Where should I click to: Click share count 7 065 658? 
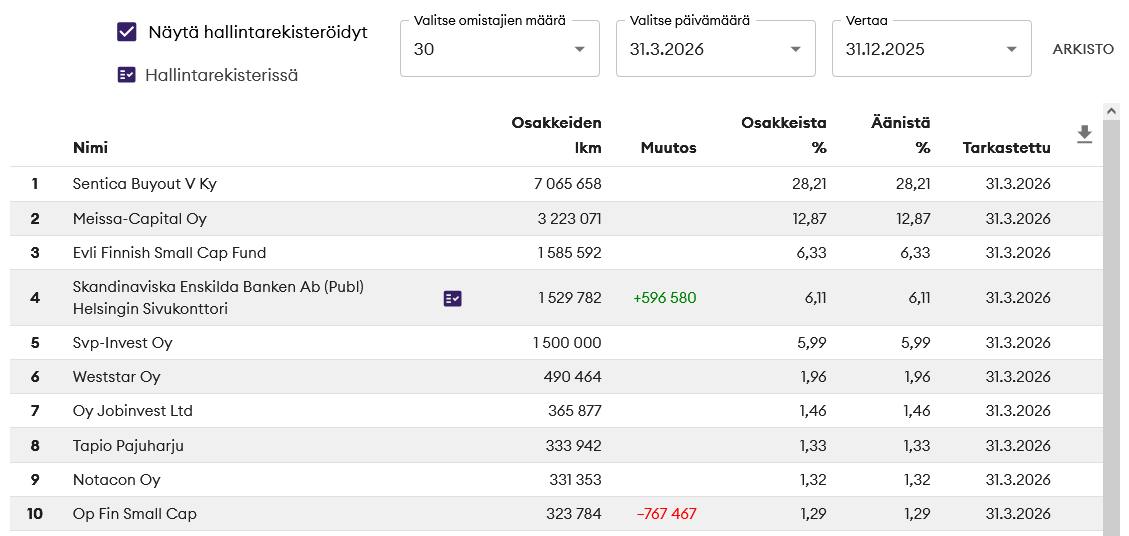569,184
